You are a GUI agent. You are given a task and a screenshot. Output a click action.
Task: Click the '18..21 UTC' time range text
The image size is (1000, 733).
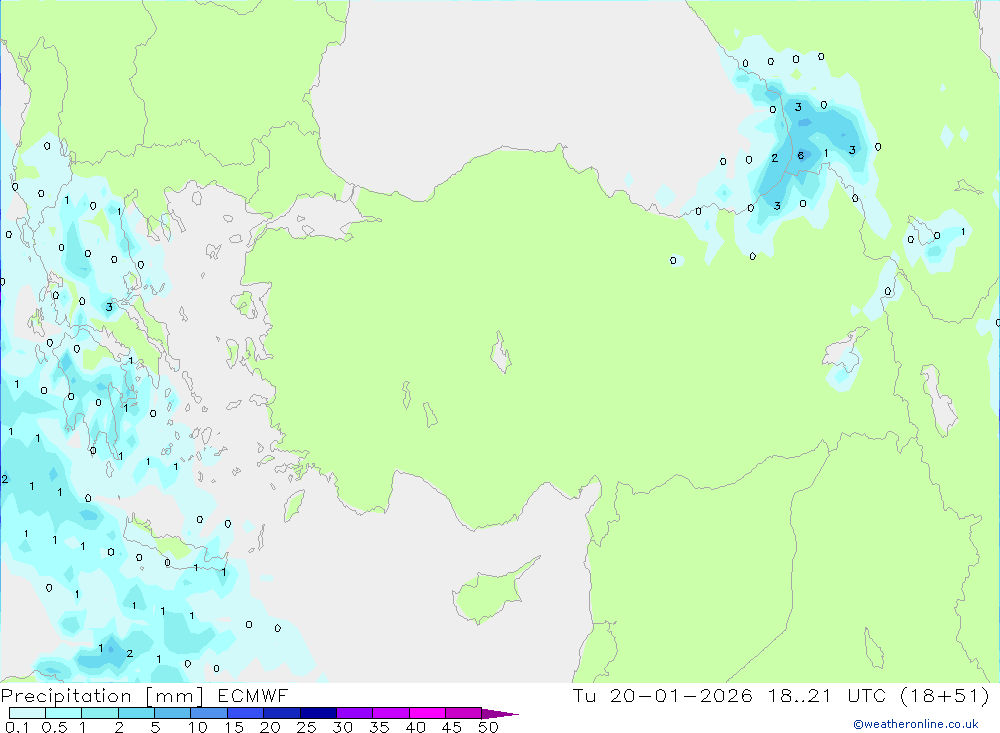pyautogui.click(x=828, y=695)
